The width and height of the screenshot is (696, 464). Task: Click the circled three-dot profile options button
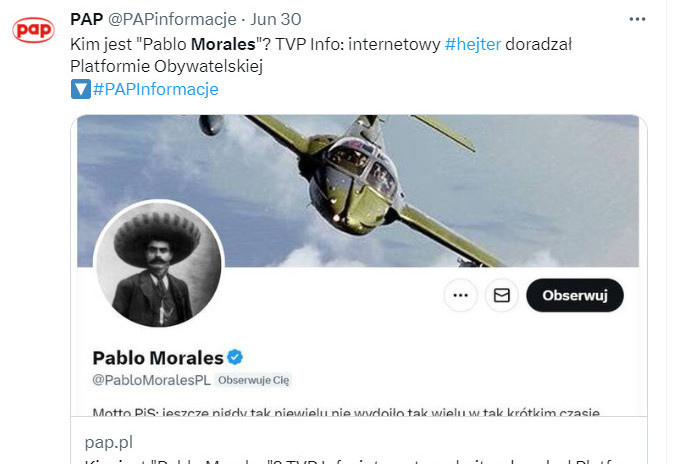pyautogui.click(x=460, y=295)
